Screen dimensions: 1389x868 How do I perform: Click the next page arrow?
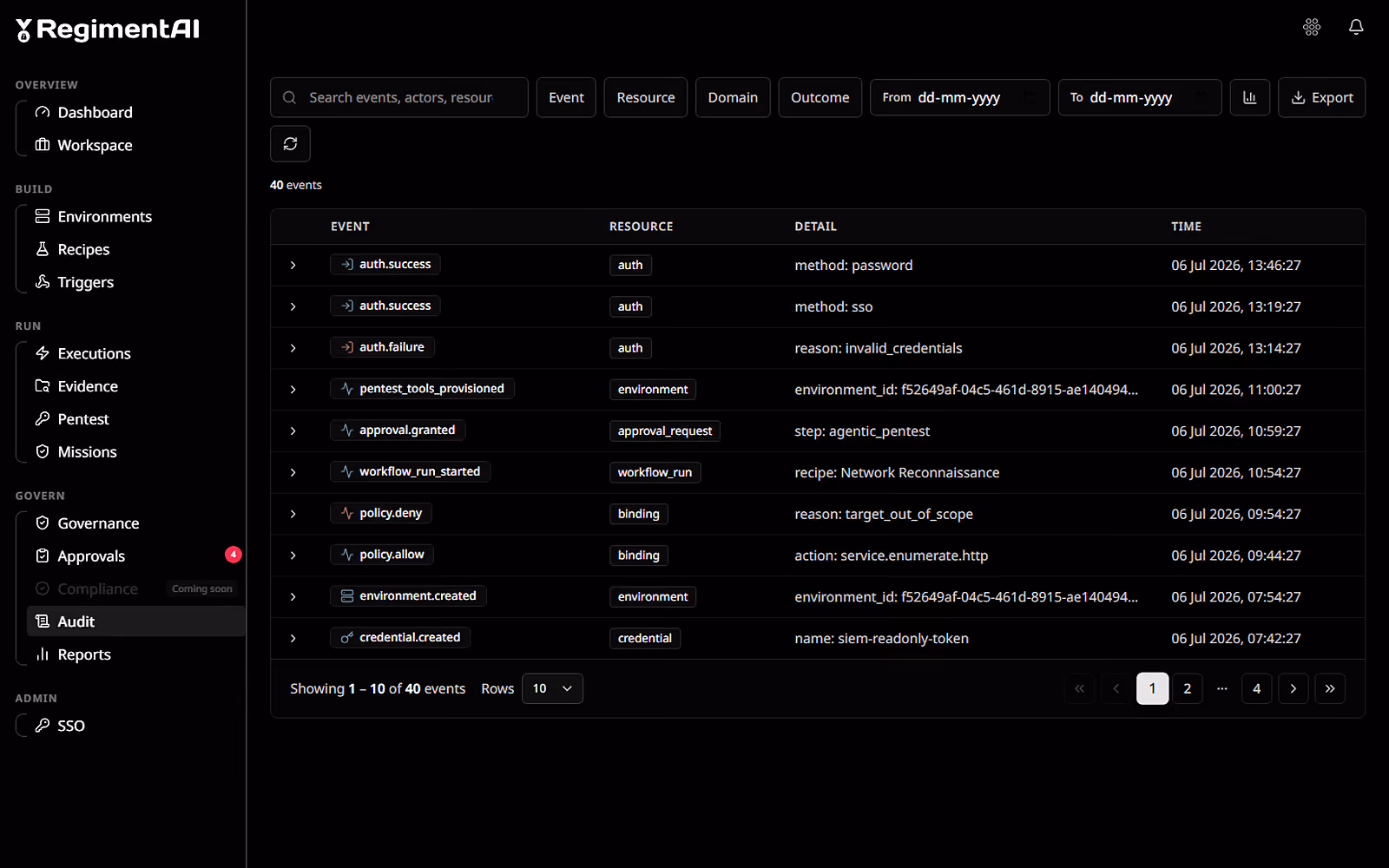[1294, 688]
